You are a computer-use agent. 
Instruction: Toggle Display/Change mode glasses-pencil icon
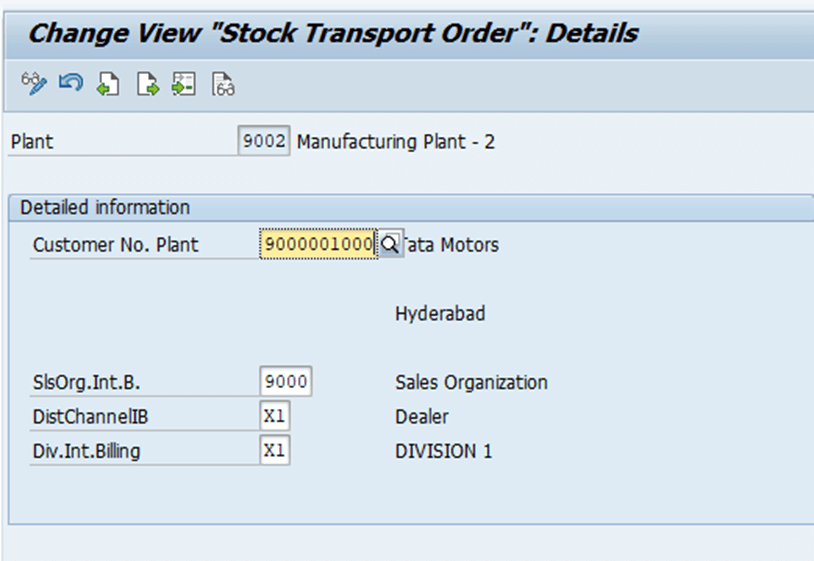click(x=34, y=84)
